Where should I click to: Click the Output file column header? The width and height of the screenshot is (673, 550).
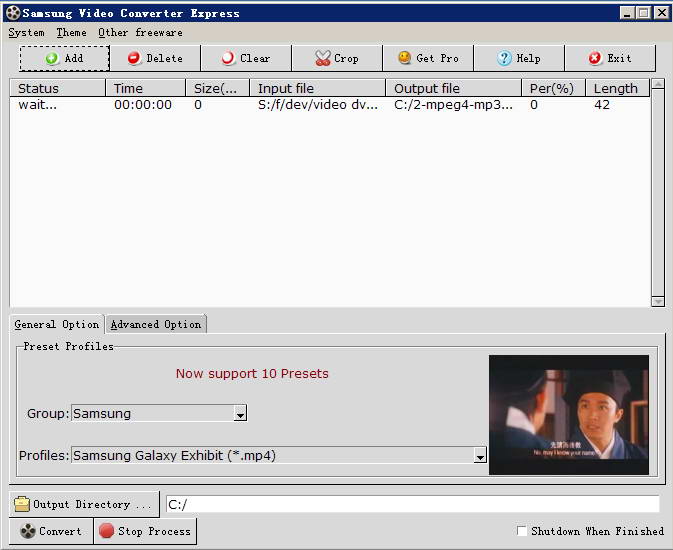click(x=454, y=88)
